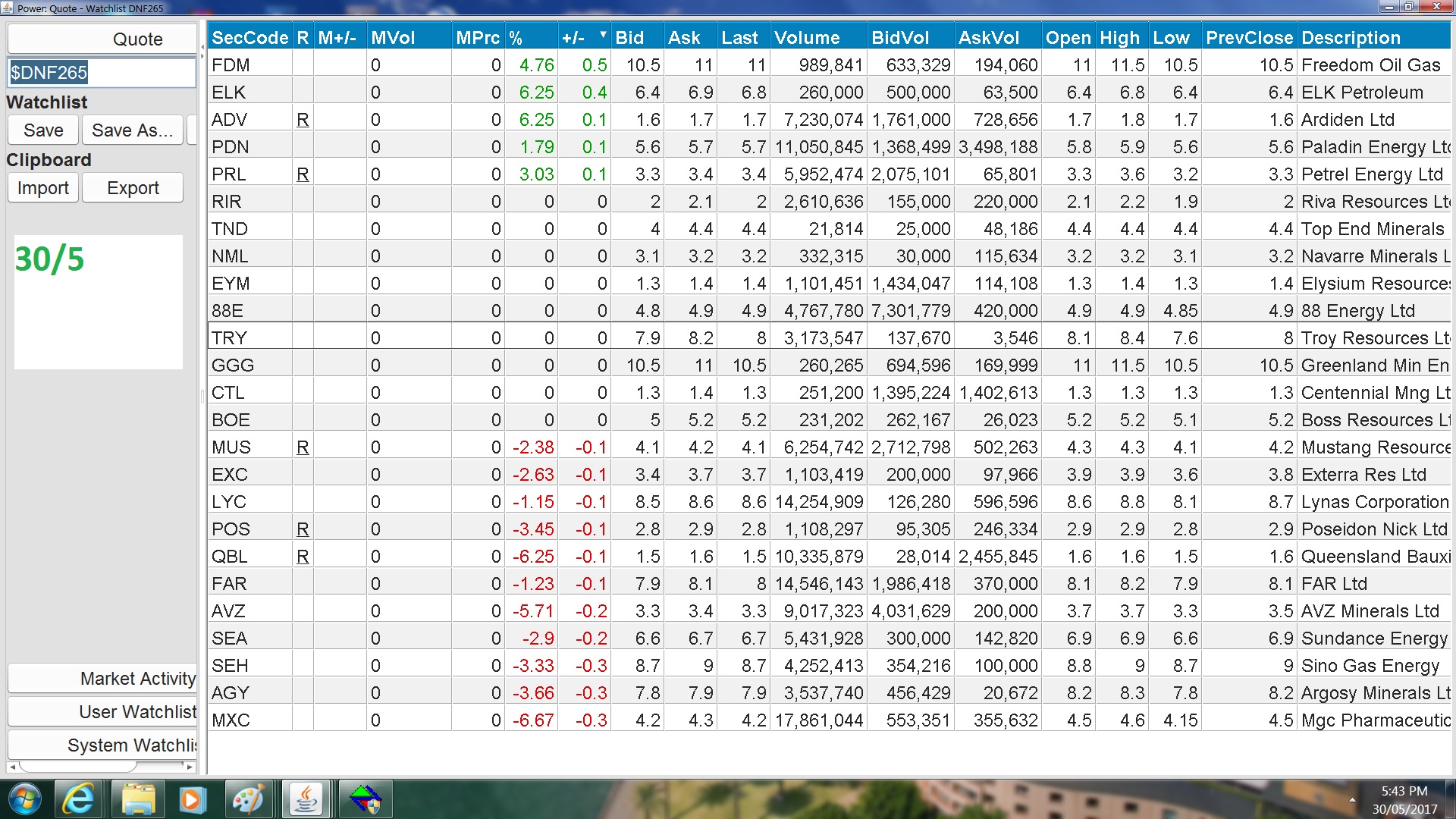Click the 4.76 percent change value
Screen dimensions: 1456x819
click(x=536, y=65)
